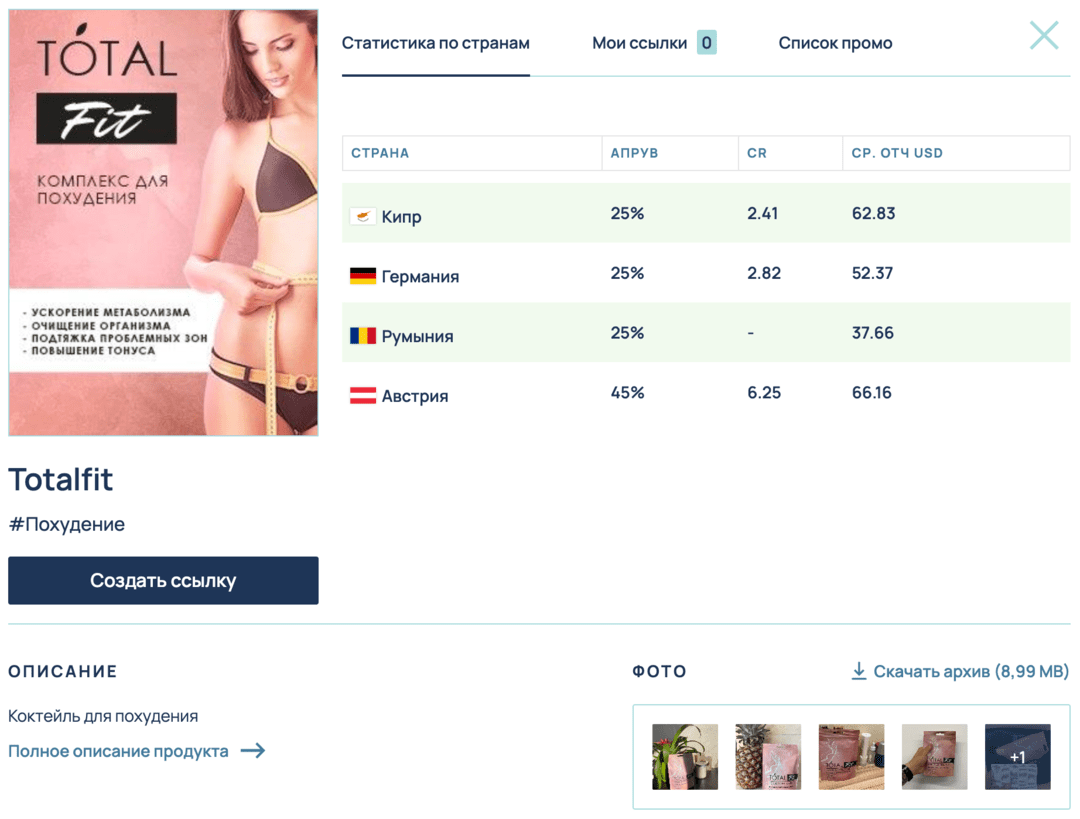Click CR value 6.25 for Austria
The image size is (1080, 819).
point(764,393)
